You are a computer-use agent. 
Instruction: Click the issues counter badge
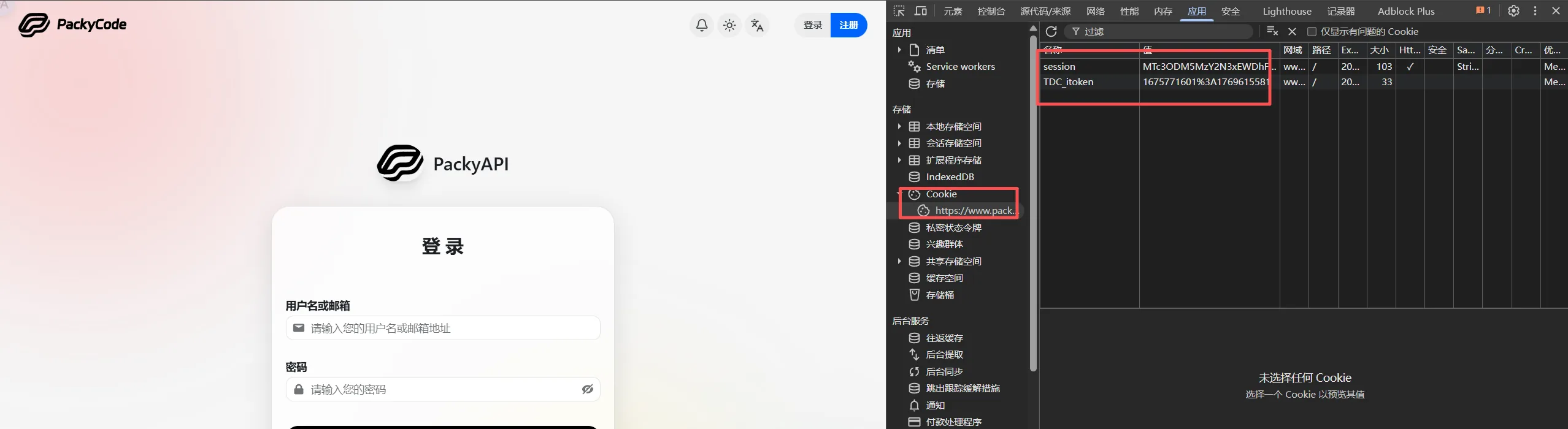coord(1483,10)
